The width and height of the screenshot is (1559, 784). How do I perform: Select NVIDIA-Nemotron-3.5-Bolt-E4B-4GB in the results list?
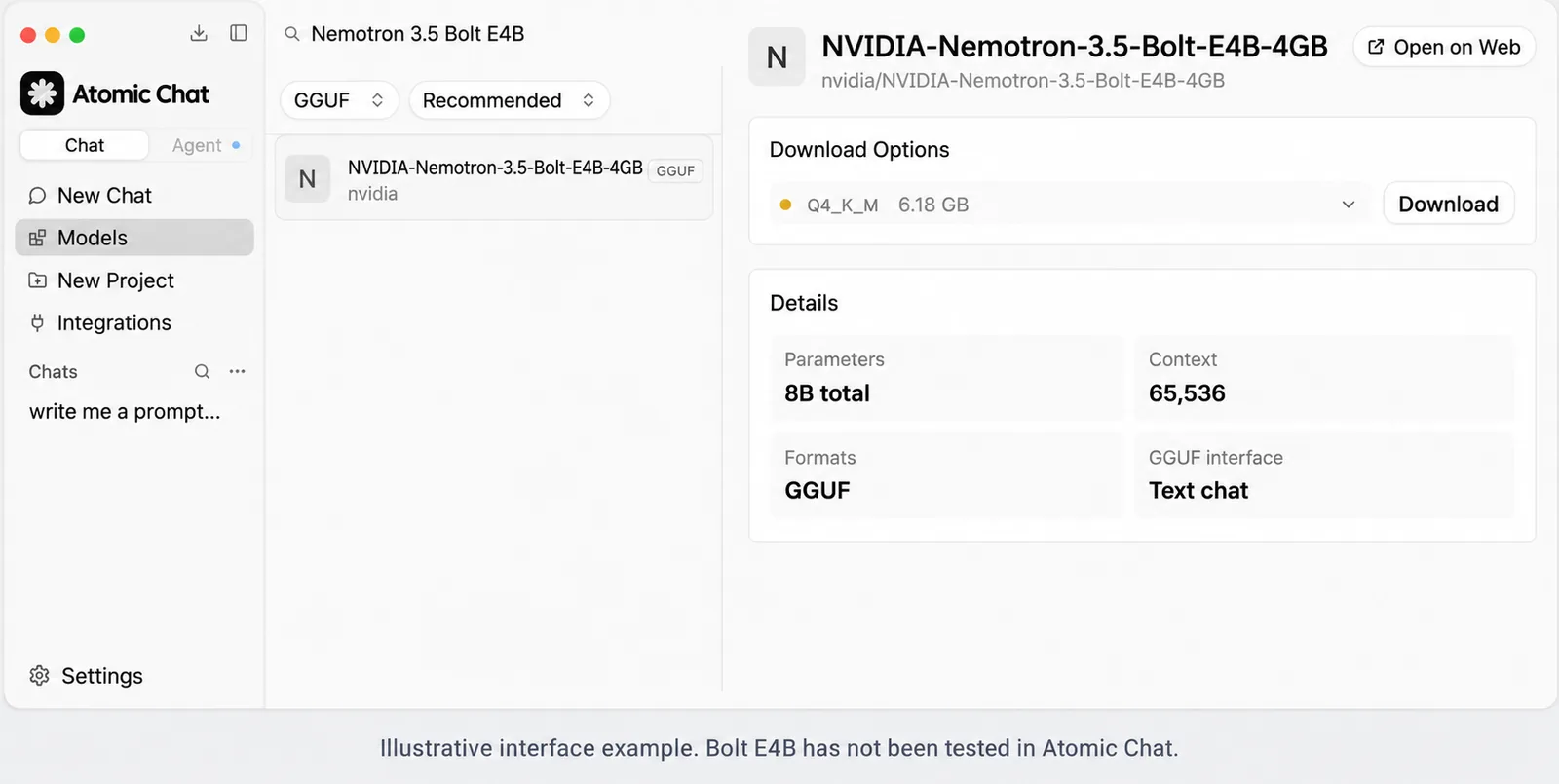[x=494, y=179]
